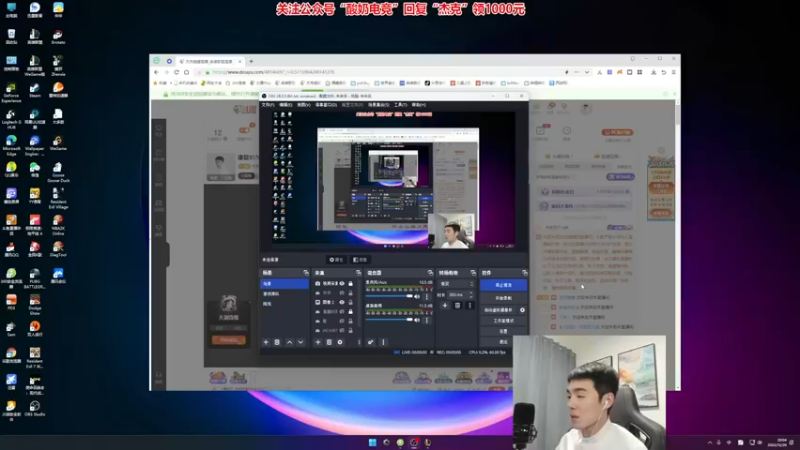Remove selected source with Sources trash icon
Image resolution: width=800 pixels, height=450 pixels.
tap(329, 342)
